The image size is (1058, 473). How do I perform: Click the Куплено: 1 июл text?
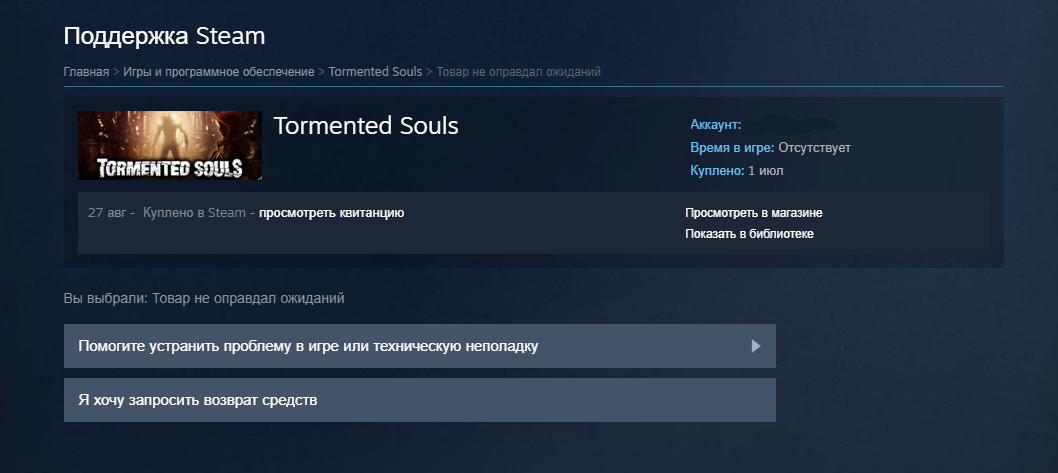coord(737,171)
